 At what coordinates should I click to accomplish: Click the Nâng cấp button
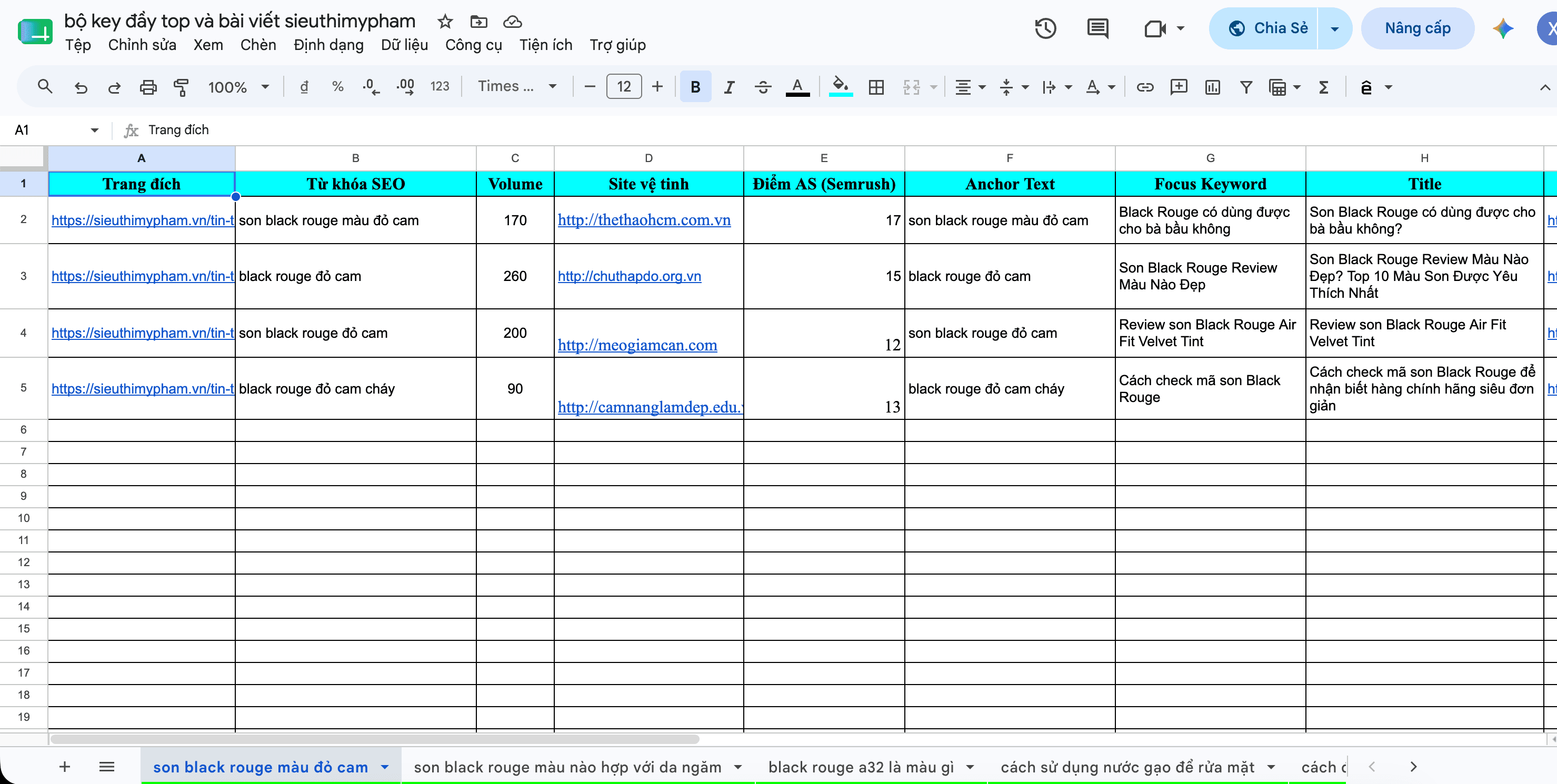1417,28
